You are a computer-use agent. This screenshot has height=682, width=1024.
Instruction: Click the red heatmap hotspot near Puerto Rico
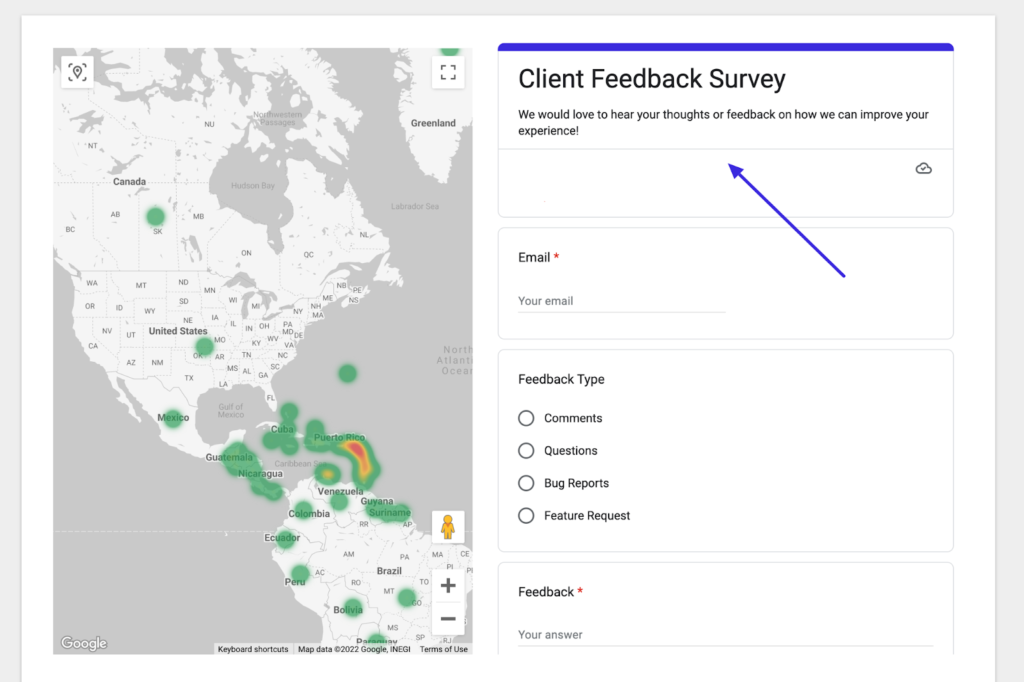click(x=356, y=450)
